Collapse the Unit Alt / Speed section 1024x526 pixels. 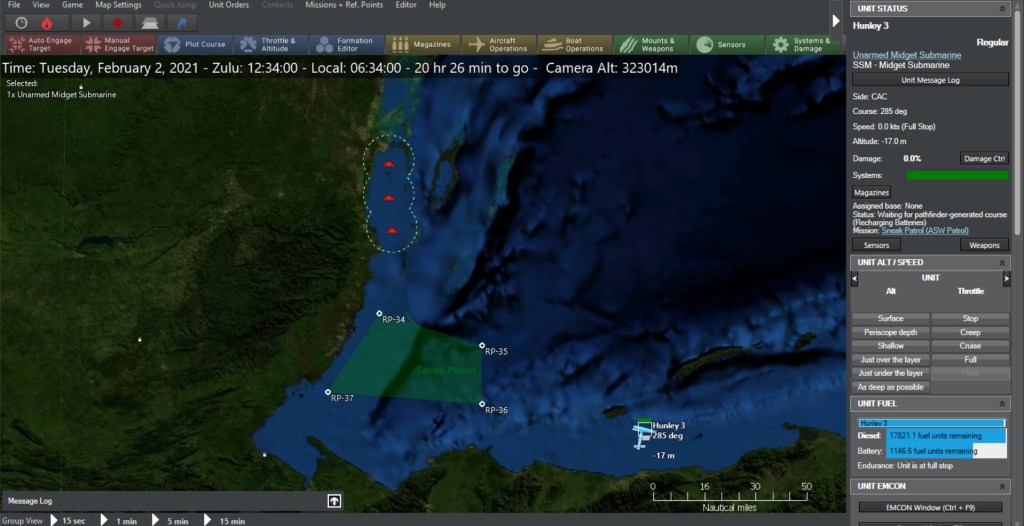[1004, 262]
